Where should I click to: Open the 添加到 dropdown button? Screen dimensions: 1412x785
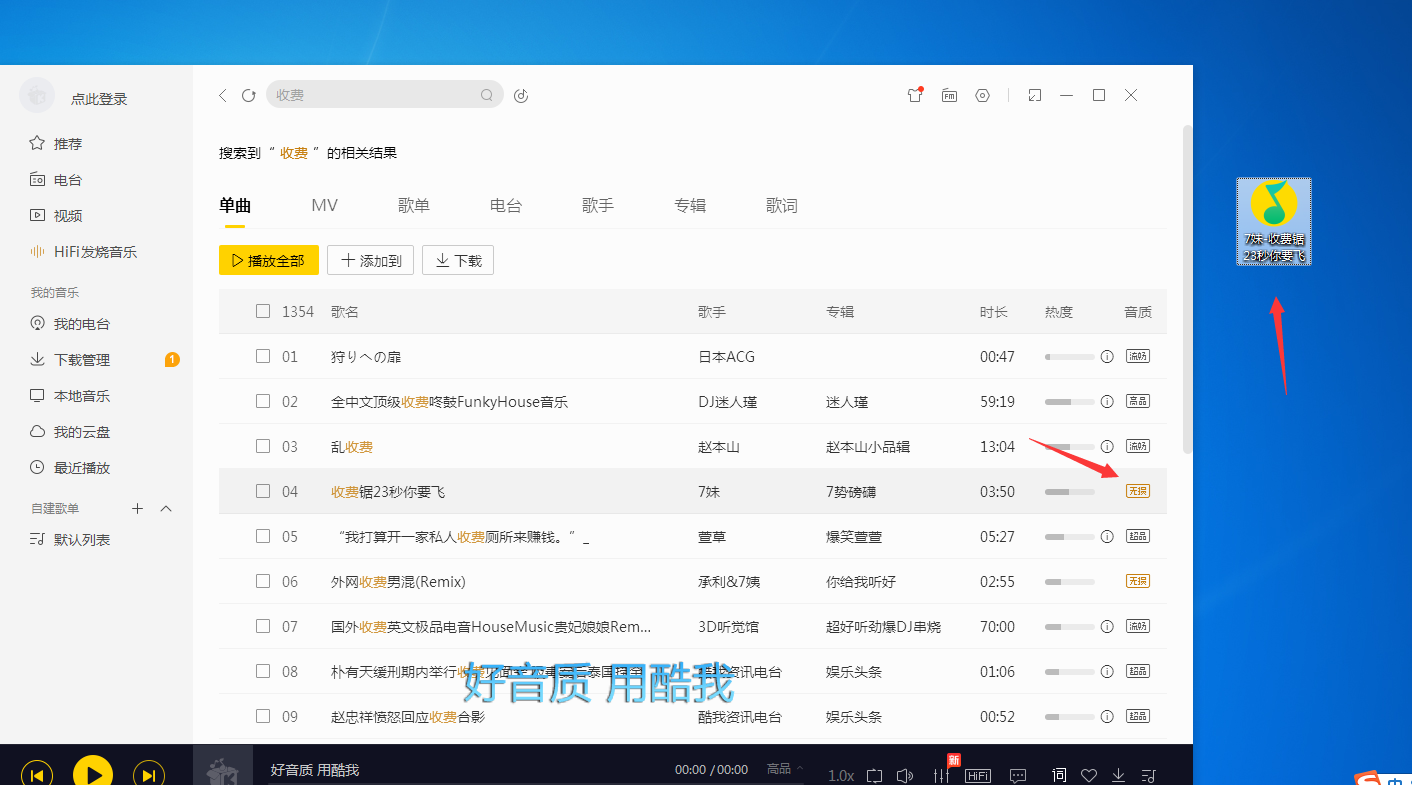click(371, 260)
